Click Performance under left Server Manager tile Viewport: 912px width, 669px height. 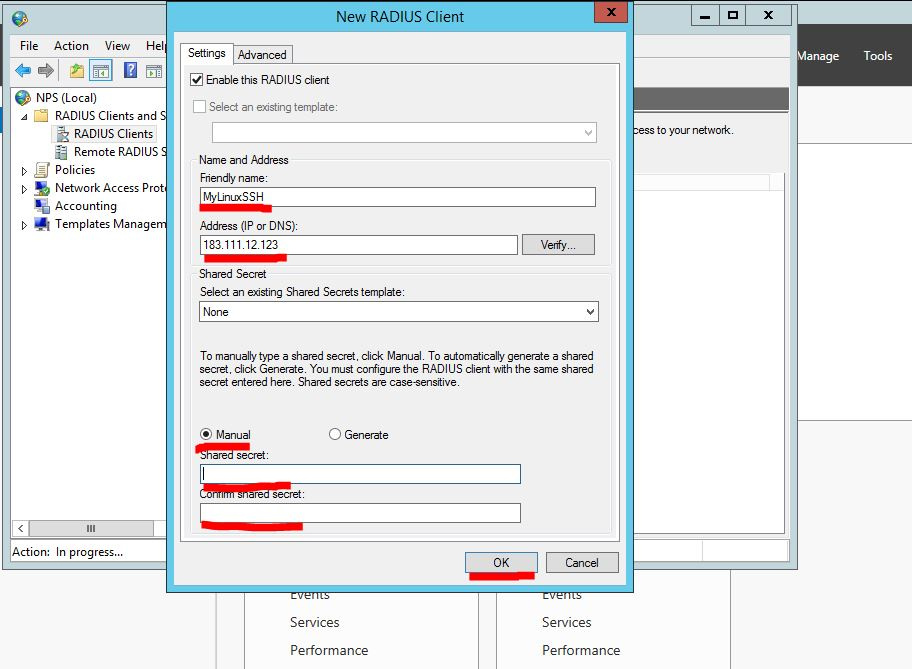point(329,650)
